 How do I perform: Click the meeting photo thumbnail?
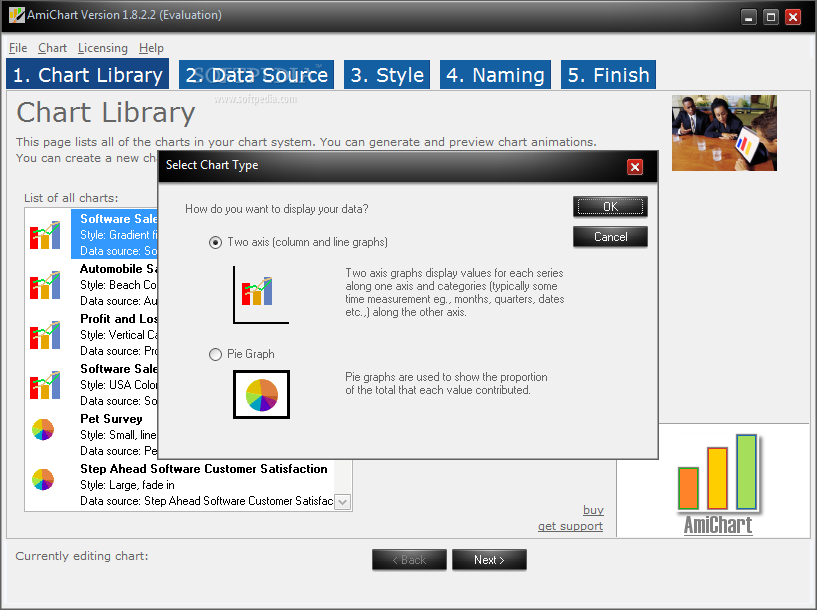tap(724, 133)
